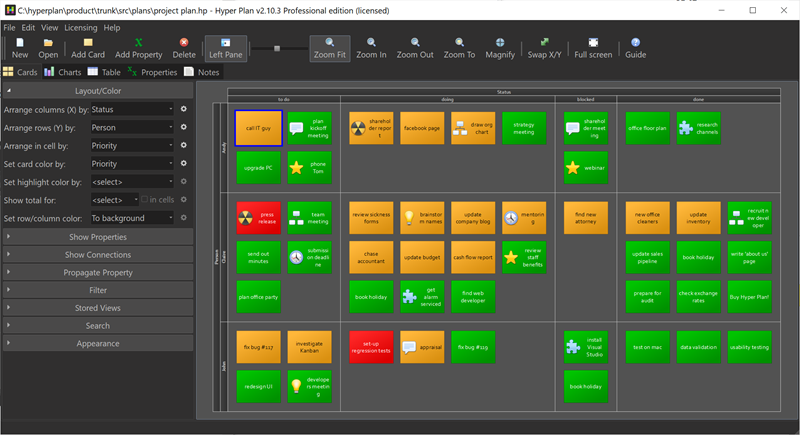
Task: Enable the 'in cells' checkbox
Action: click(x=146, y=200)
